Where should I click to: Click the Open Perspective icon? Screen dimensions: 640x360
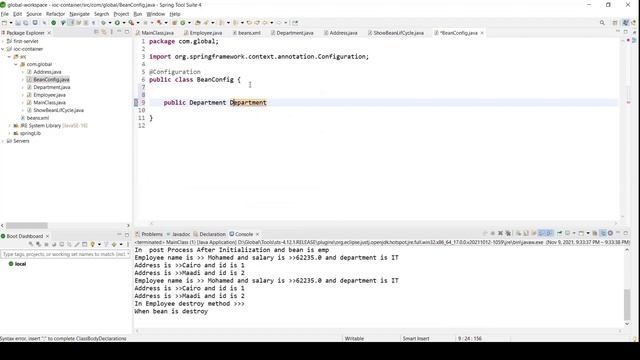615,23
